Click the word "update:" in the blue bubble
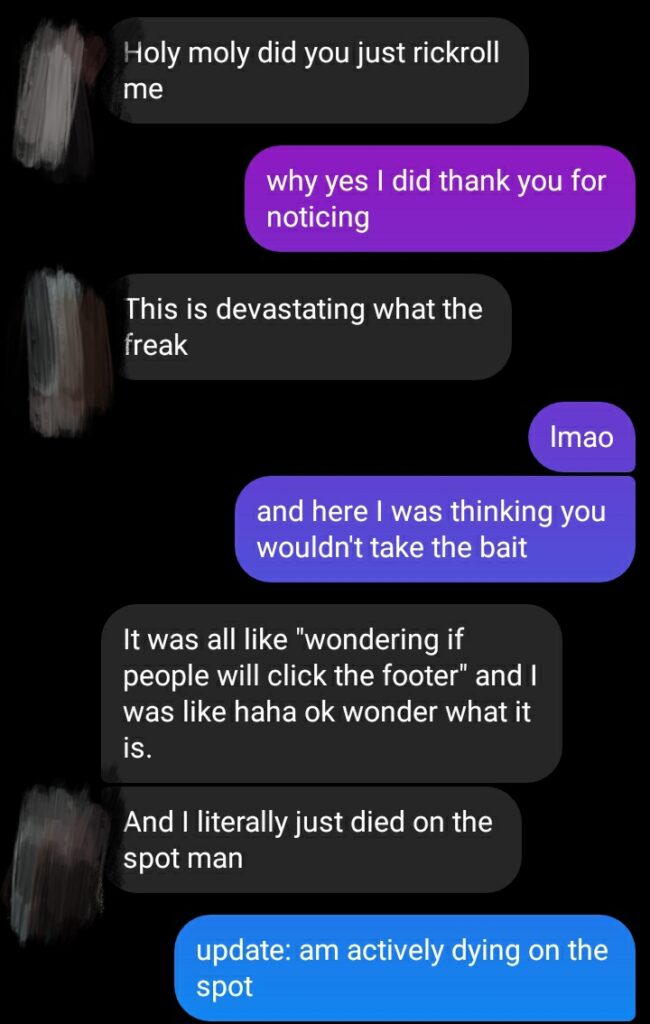 pos(244,952)
